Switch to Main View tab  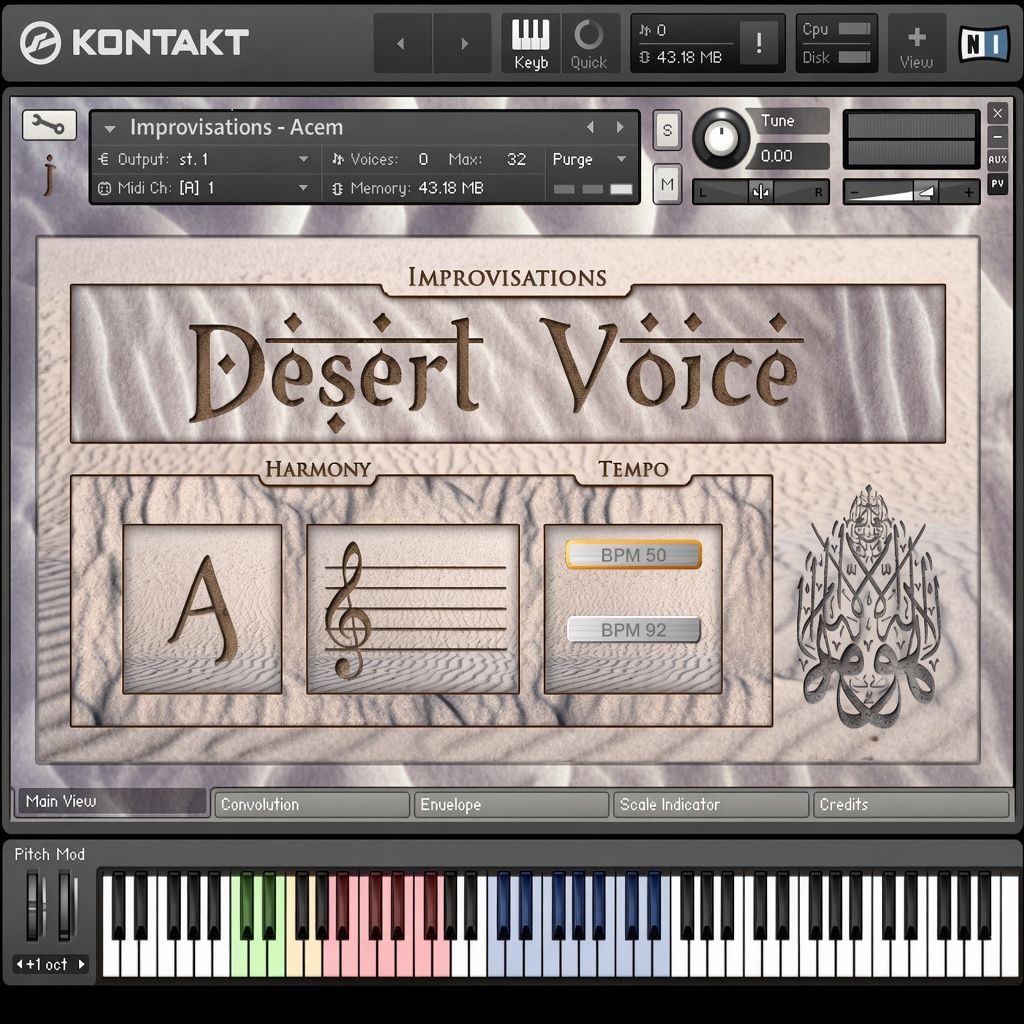click(111, 801)
